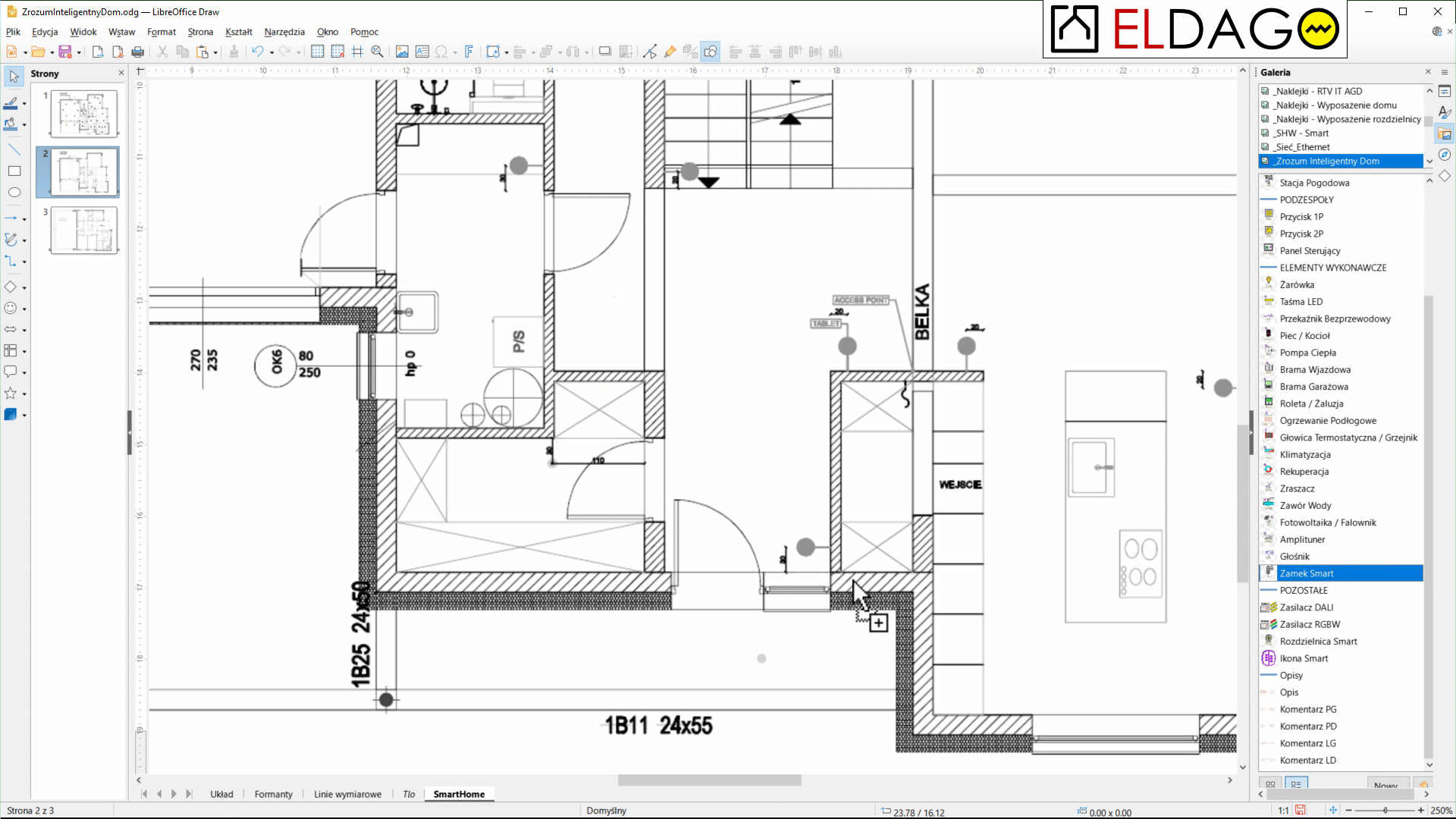Select page 3 thumbnail in Strony panel
The width and height of the screenshot is (1456, 819).
click(x=84, y=230)
